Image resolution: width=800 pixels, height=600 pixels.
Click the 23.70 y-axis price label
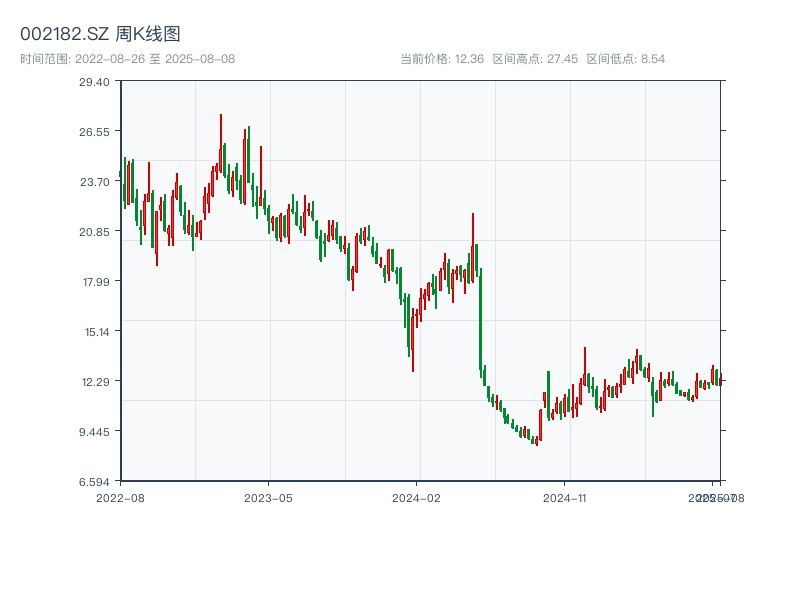(x=94, y=181)
